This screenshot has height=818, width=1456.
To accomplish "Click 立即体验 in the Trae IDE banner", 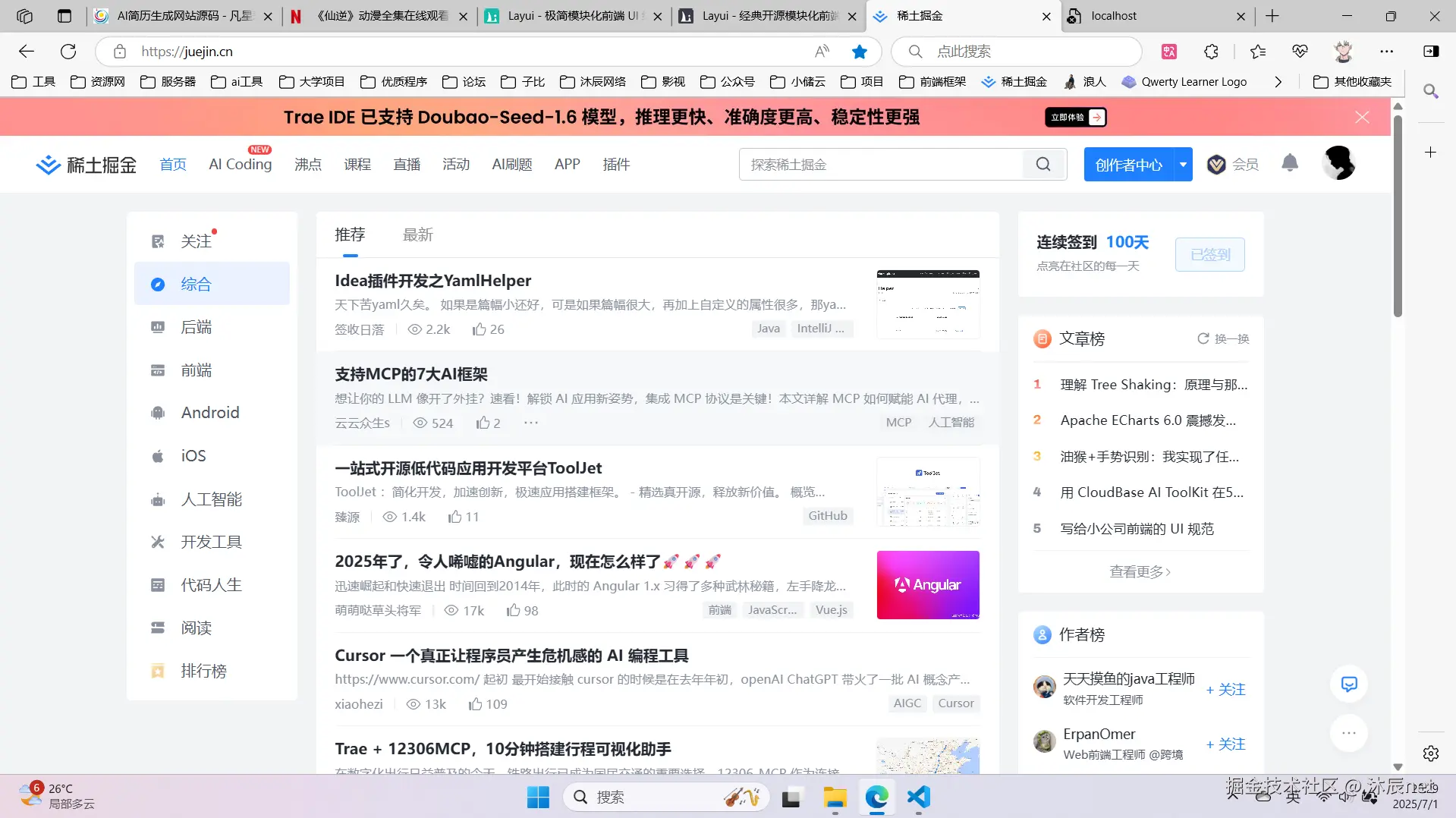I will 1074,117.
